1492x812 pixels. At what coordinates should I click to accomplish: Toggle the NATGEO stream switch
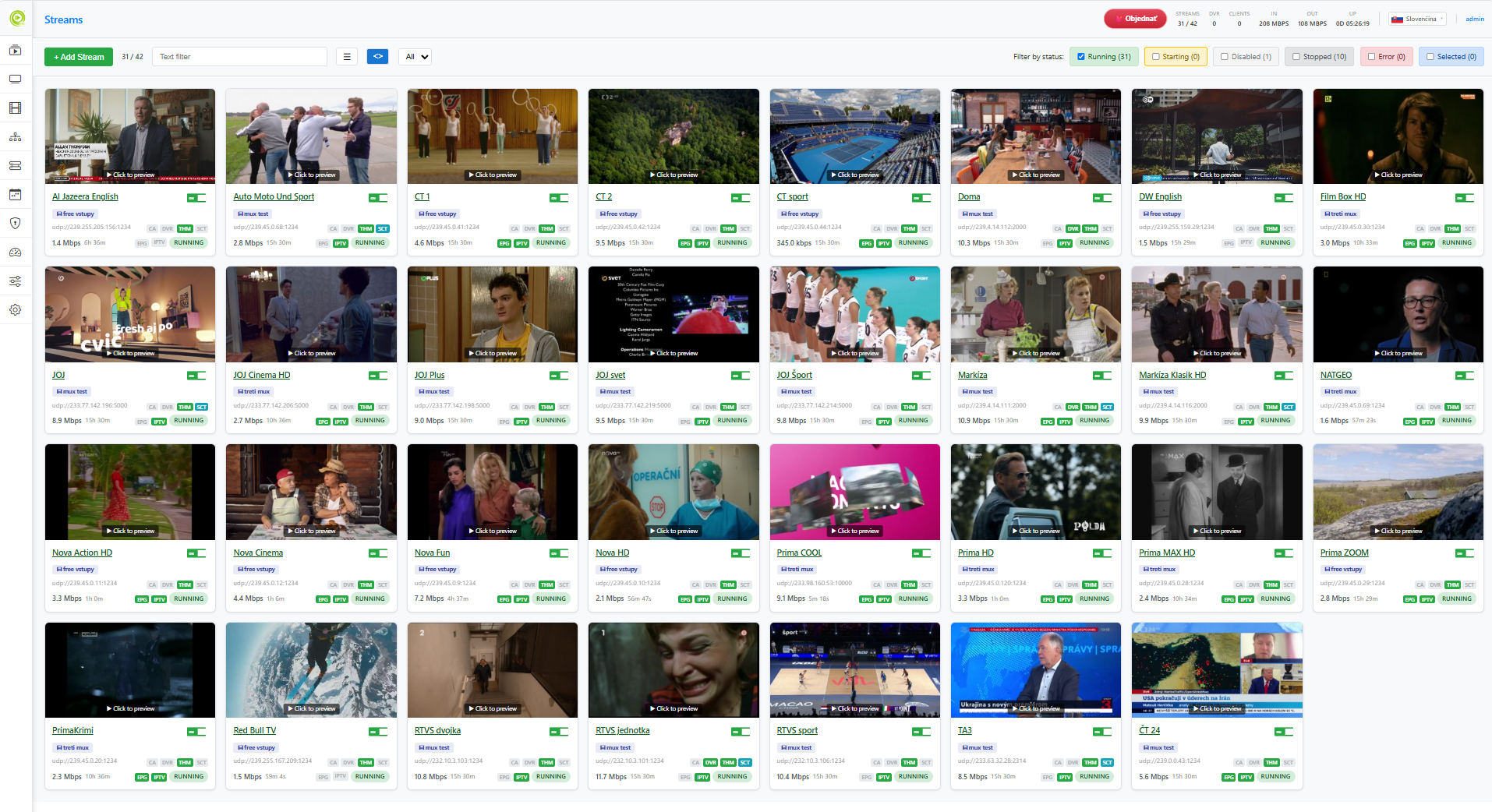1465,376
